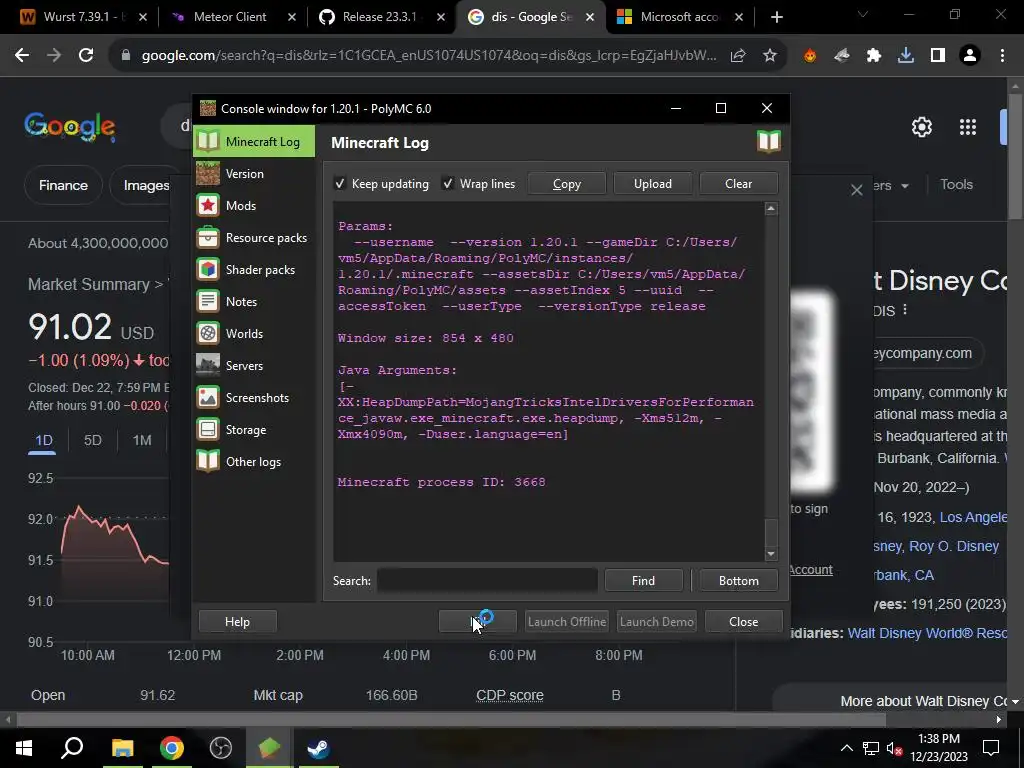1024x768 pixels.
Task: Select the Images search filter
Action: tap(146, 185)
